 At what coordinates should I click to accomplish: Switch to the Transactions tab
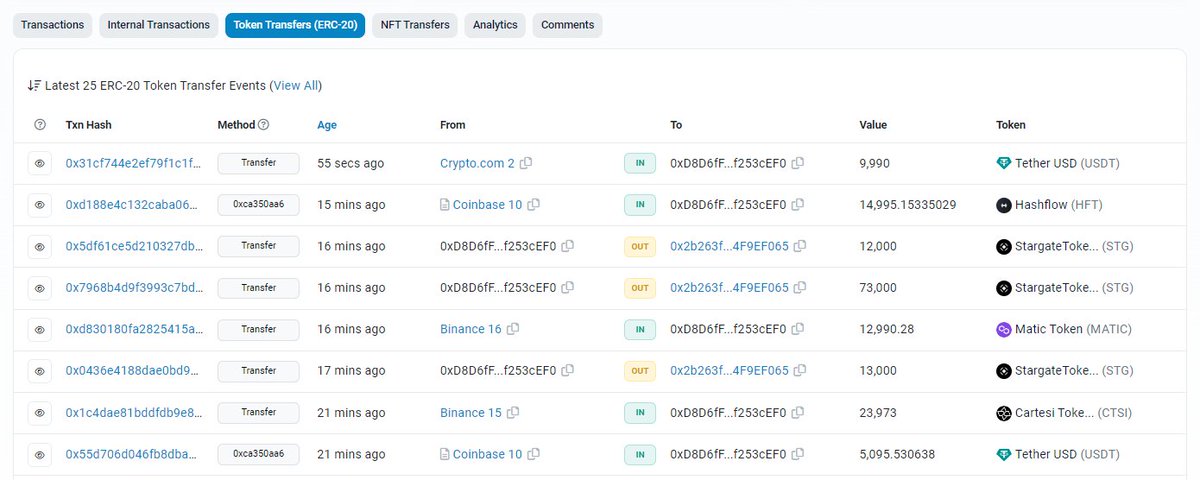52,25
